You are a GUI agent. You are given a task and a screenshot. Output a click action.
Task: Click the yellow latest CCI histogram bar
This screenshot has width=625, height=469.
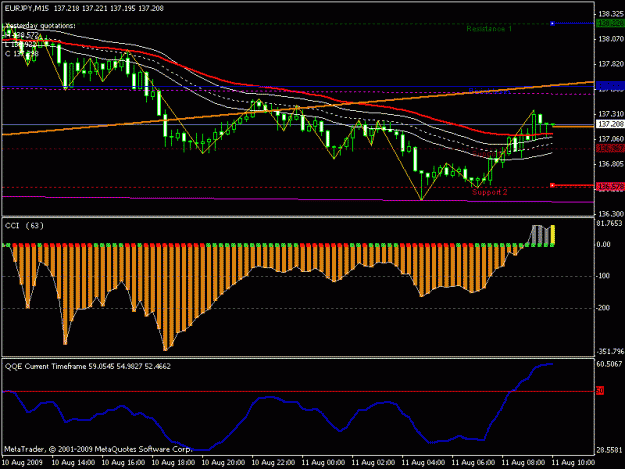coord(553,235)
